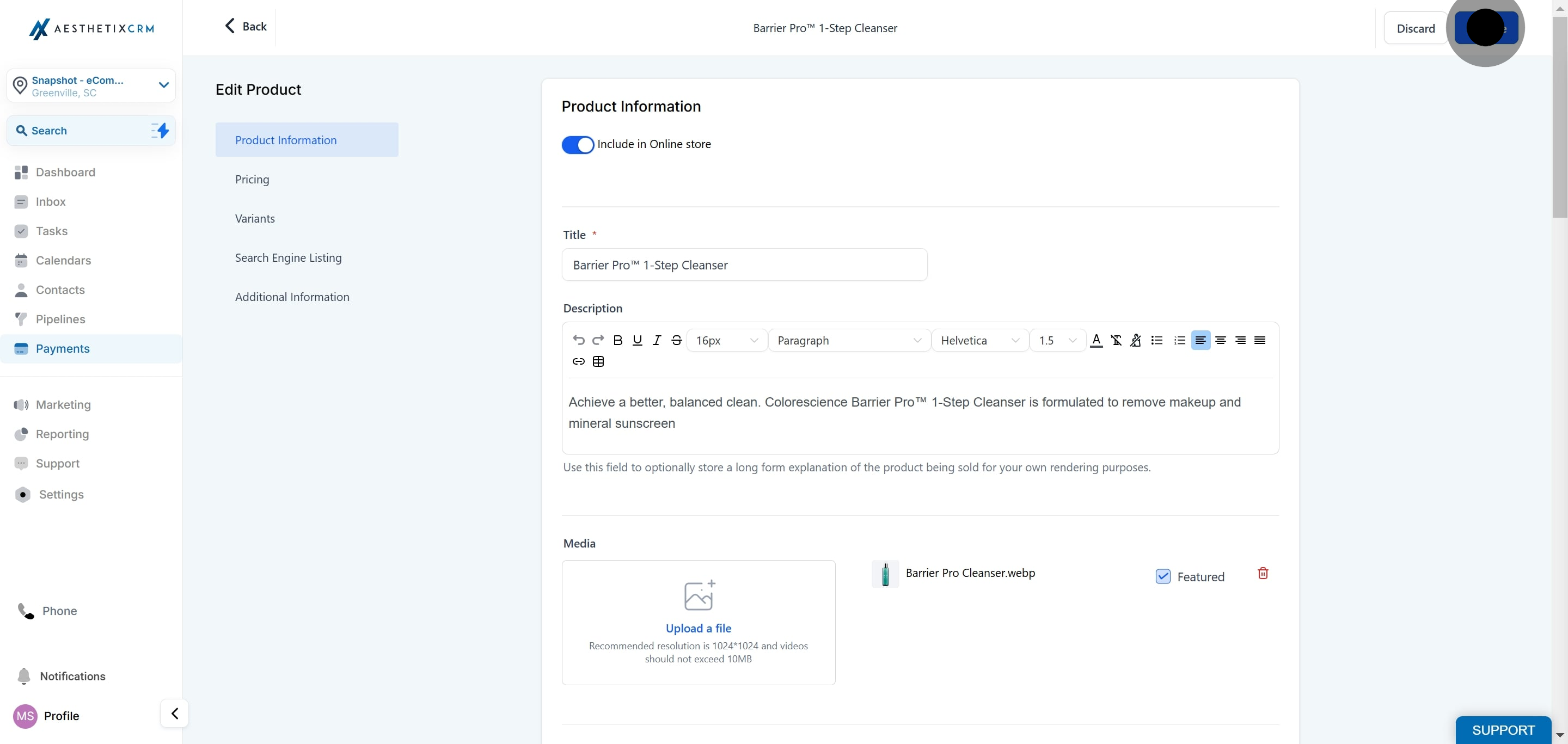Expand the Snapshot - eCom location selector

pos(91,86)
